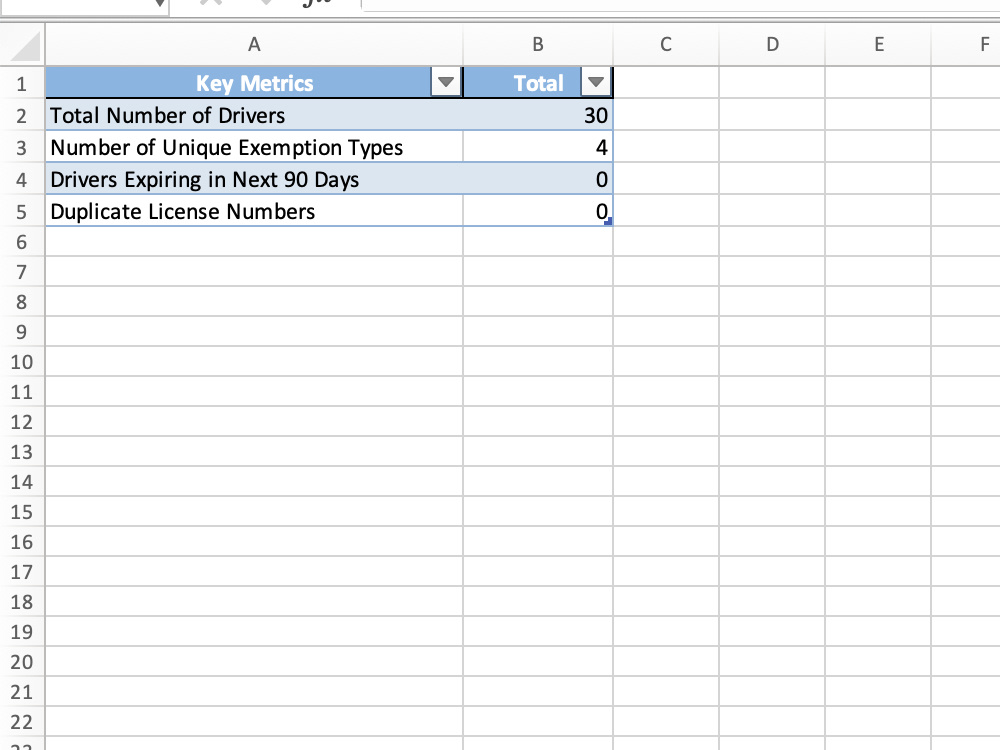The width and height of the screenshot is (1000, 750).
Task: Select row 6 via its row header
Action: (22, 242)
